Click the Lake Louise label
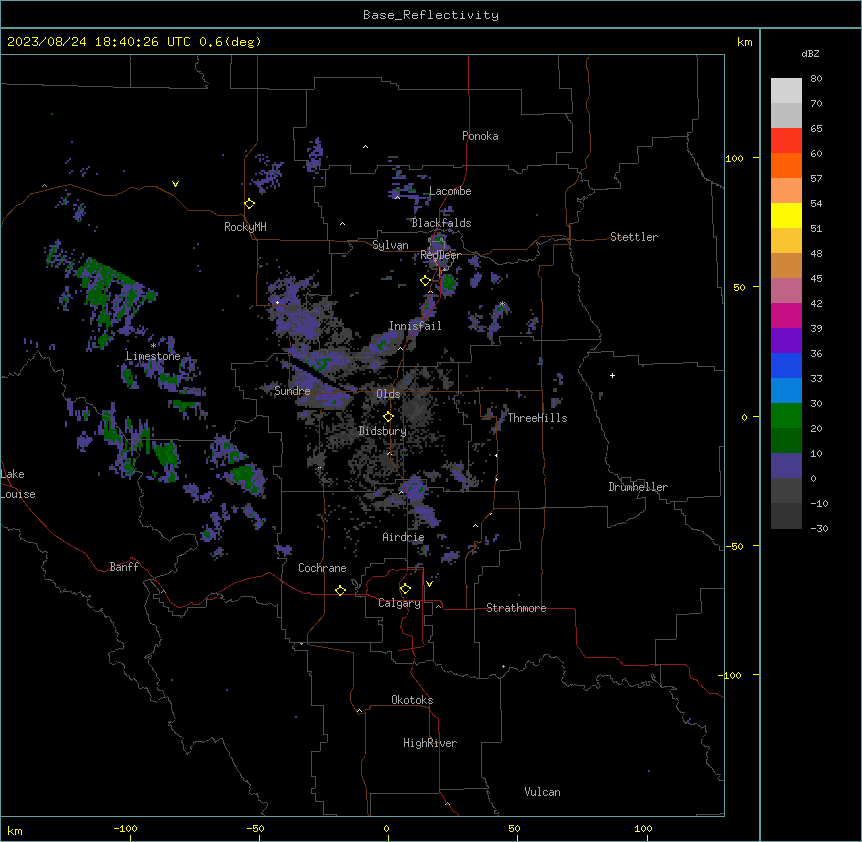 click(x=18, y=484)
